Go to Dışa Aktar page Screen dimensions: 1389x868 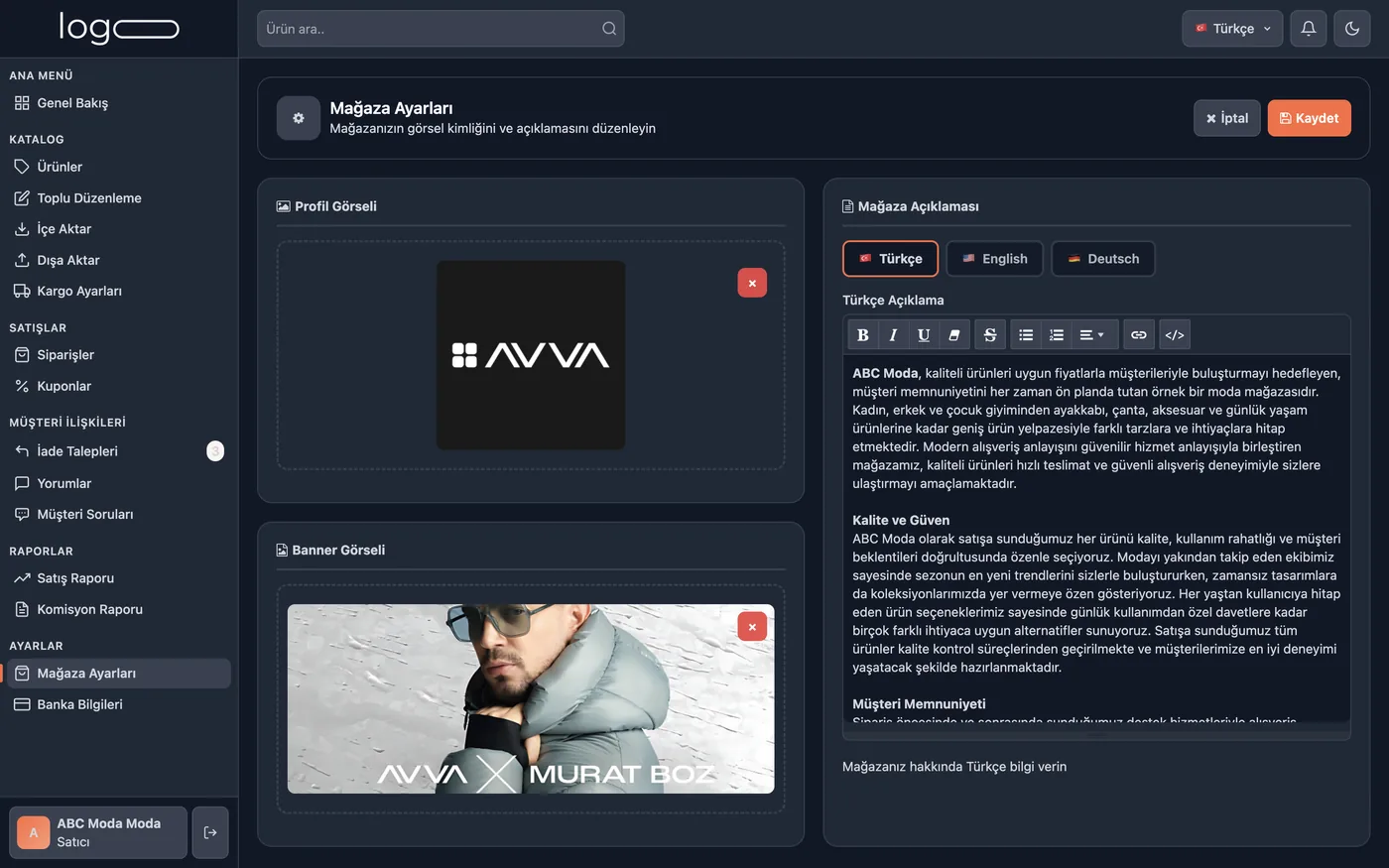119,260
